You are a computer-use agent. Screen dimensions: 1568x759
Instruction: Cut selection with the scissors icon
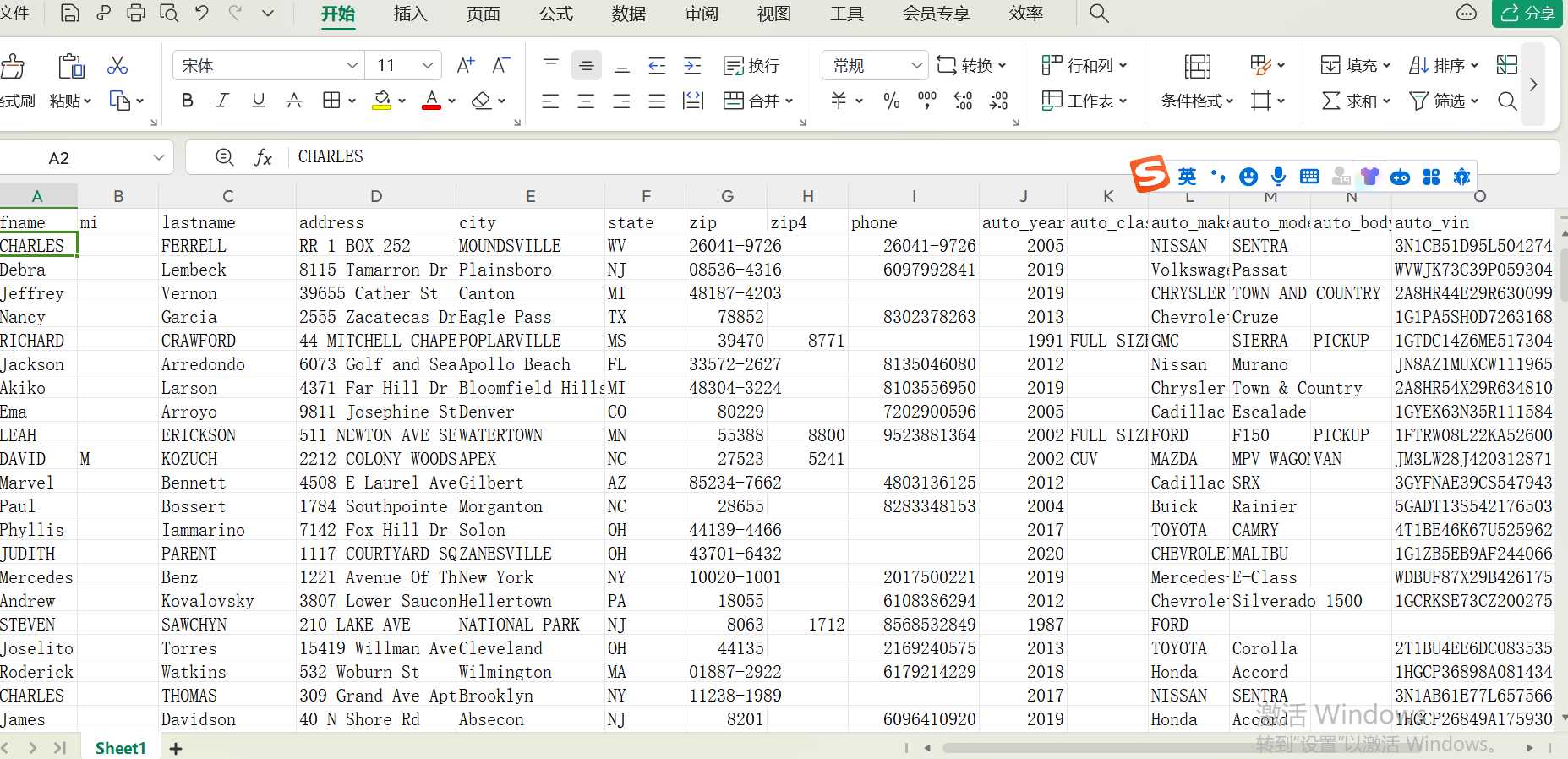coord(117,65)
